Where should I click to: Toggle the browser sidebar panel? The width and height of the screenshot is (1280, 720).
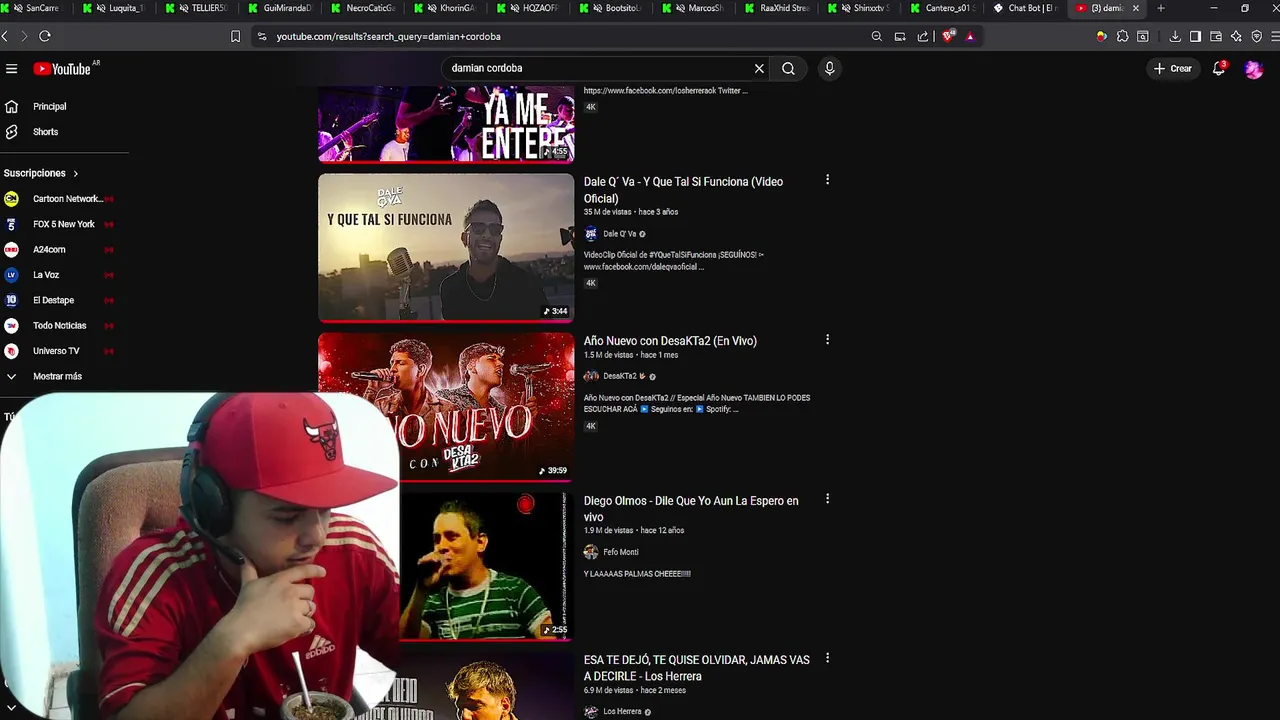(1195, 36)
